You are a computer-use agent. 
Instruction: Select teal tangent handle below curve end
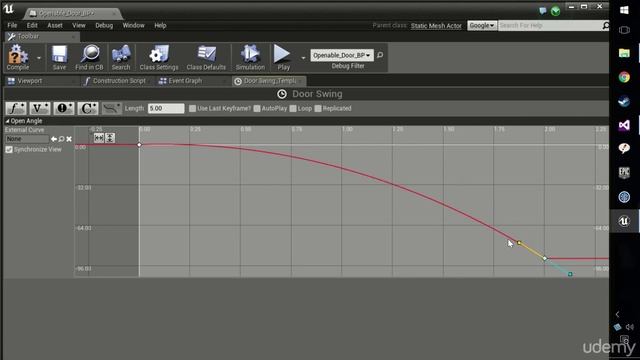[570, 274]
